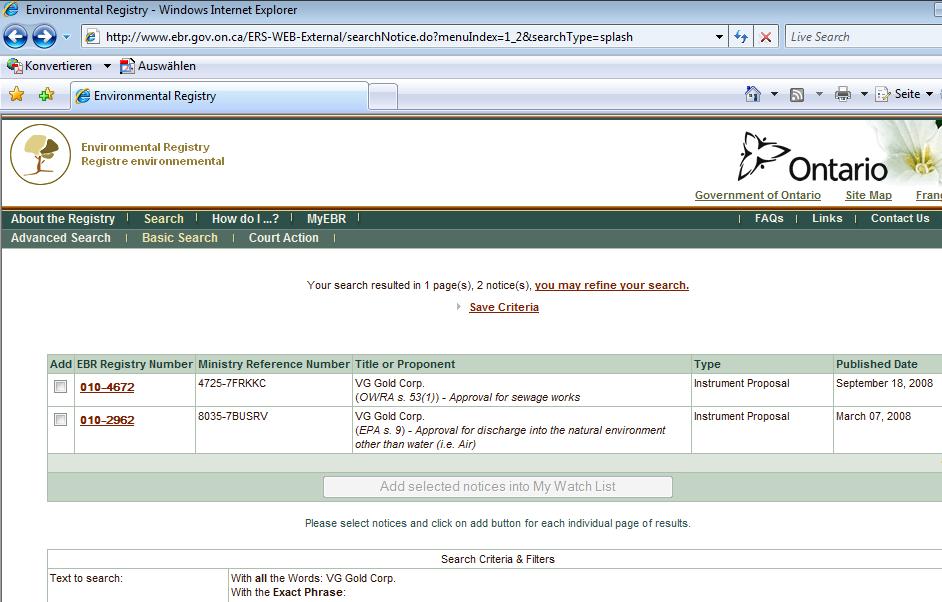The image size is (942, 602).
Task: Expand the address bar history dropdown
Action: (719, 37)
